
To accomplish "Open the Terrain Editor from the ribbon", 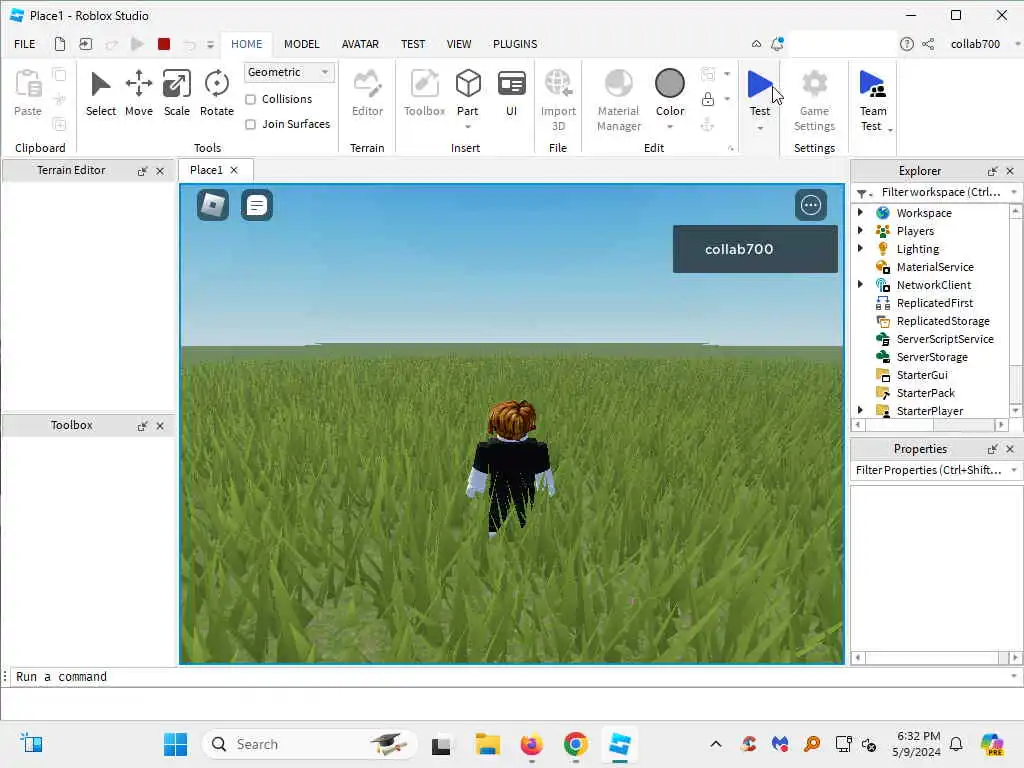I will click(x=367, y=93).
